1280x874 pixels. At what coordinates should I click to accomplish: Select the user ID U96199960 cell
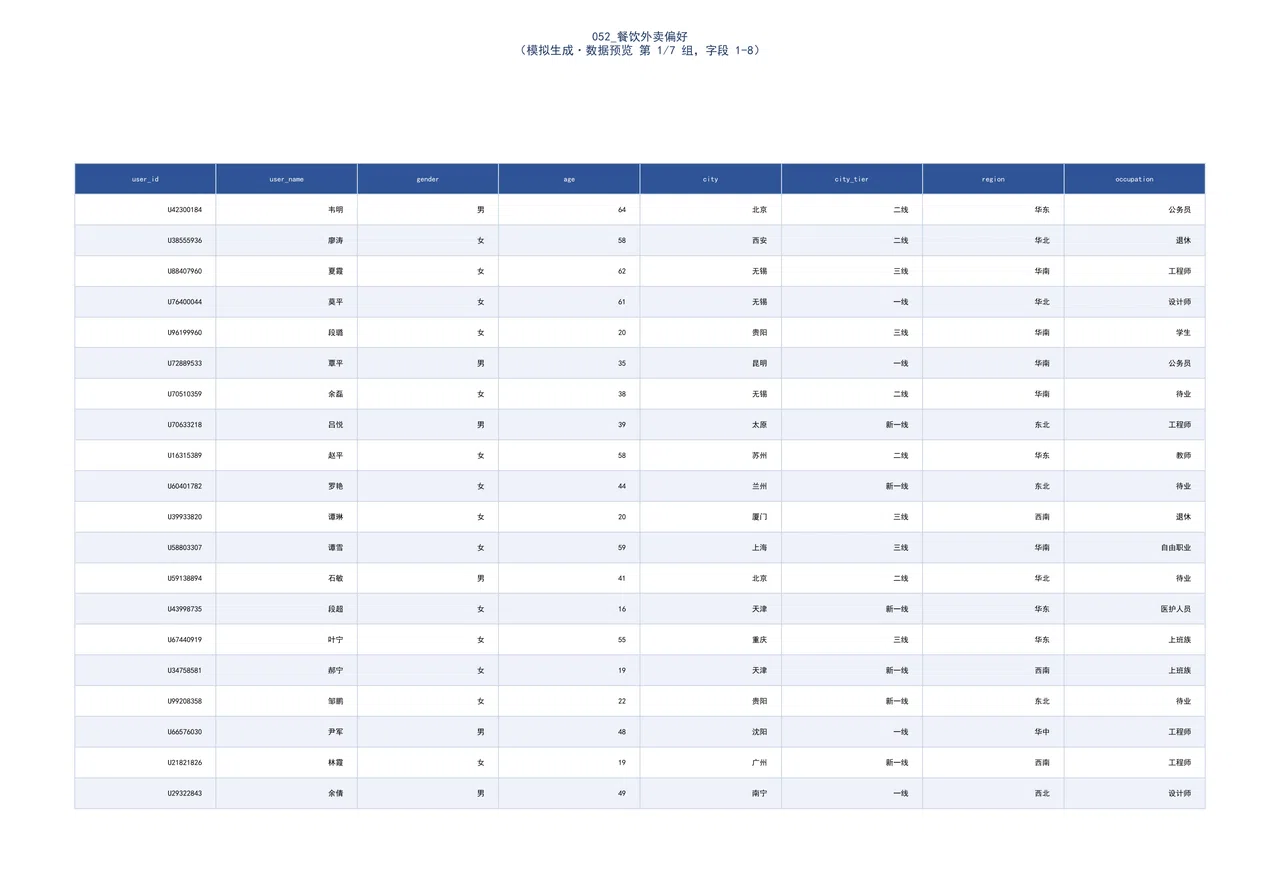pyautogui.click(x=145, y=333)
